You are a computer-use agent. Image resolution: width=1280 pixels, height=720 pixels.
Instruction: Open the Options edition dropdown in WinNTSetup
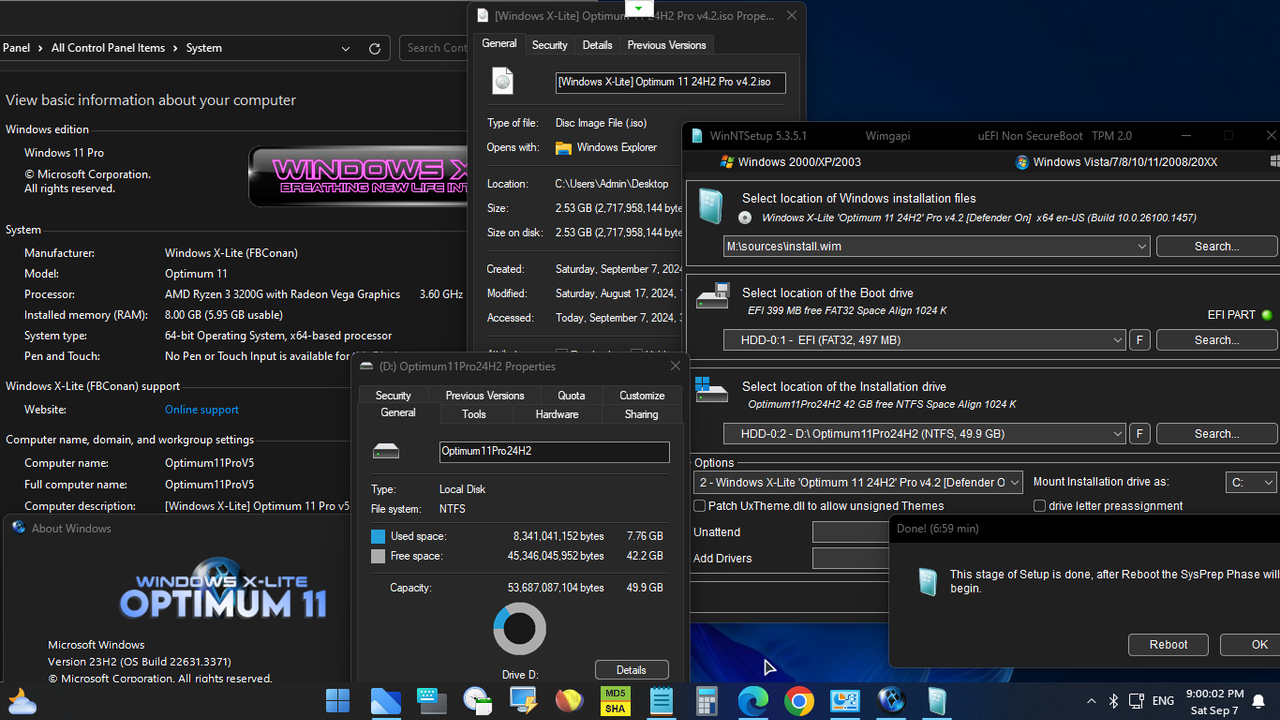(1013, 482)
